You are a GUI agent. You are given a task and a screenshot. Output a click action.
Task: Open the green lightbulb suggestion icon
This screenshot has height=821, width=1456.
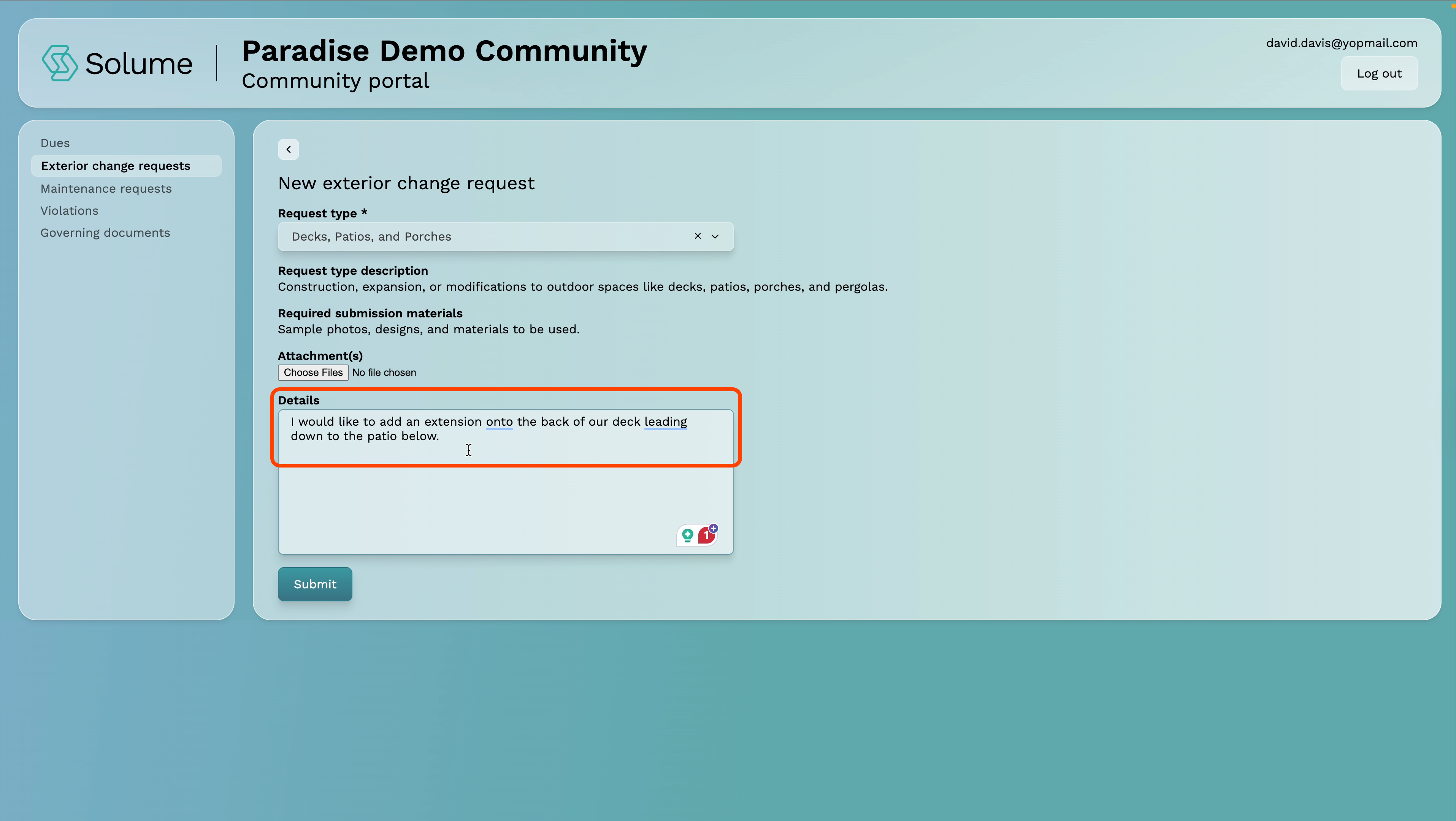[687, 534]
